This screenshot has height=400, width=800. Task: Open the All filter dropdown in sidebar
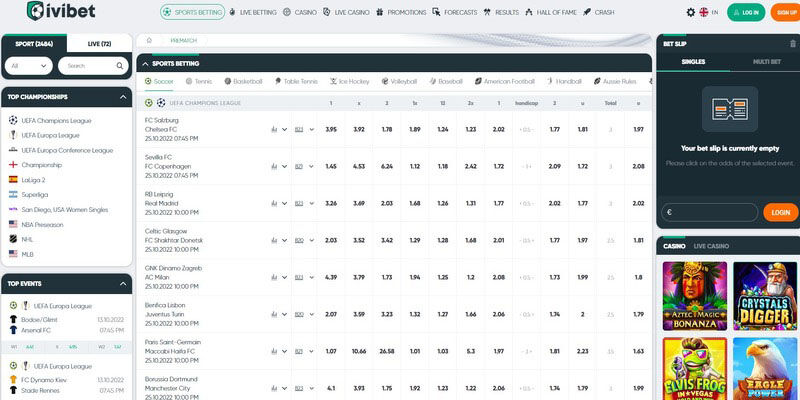point(29,66)
